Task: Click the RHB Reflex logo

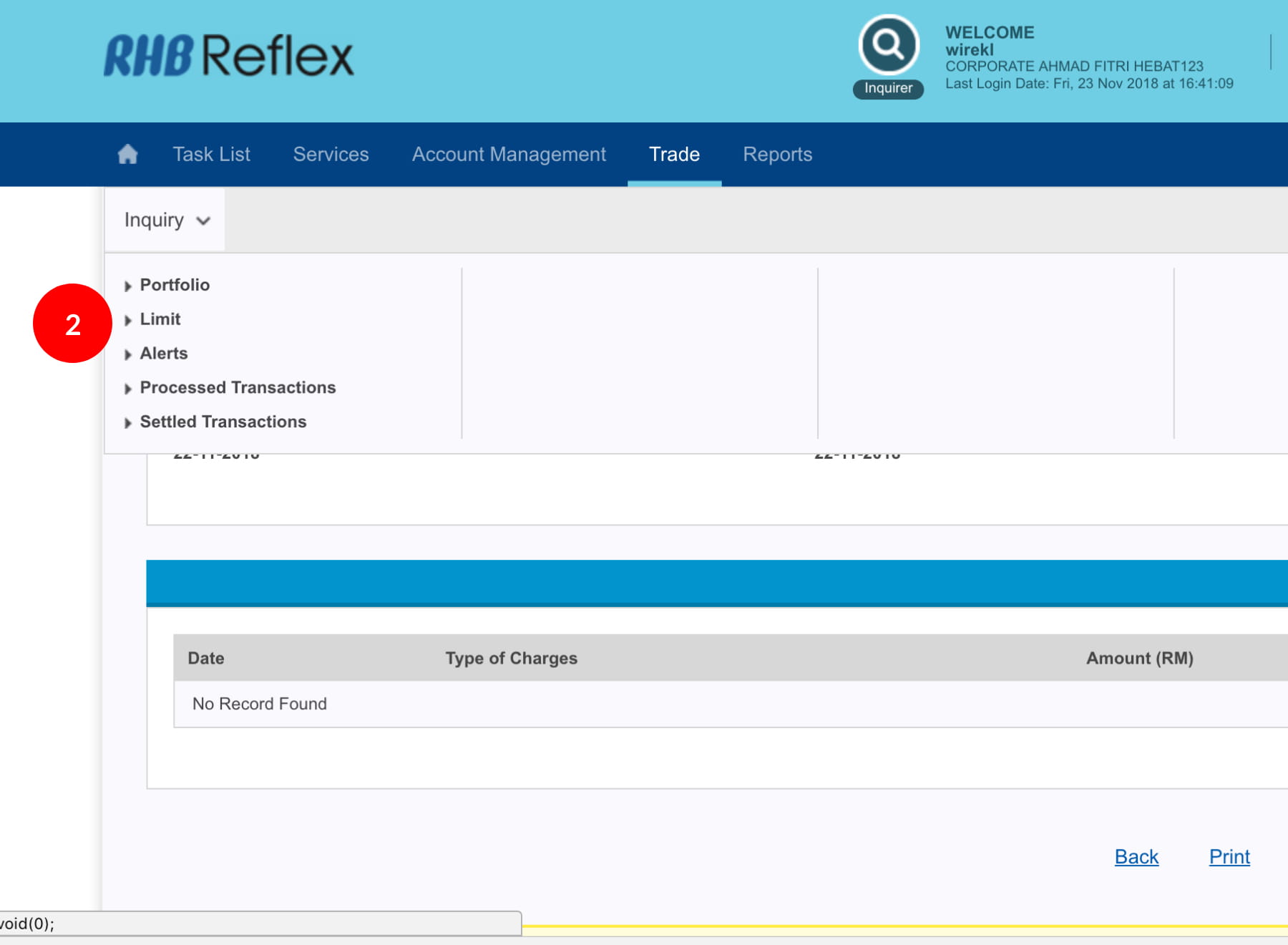Action: [x=229, y=56]
